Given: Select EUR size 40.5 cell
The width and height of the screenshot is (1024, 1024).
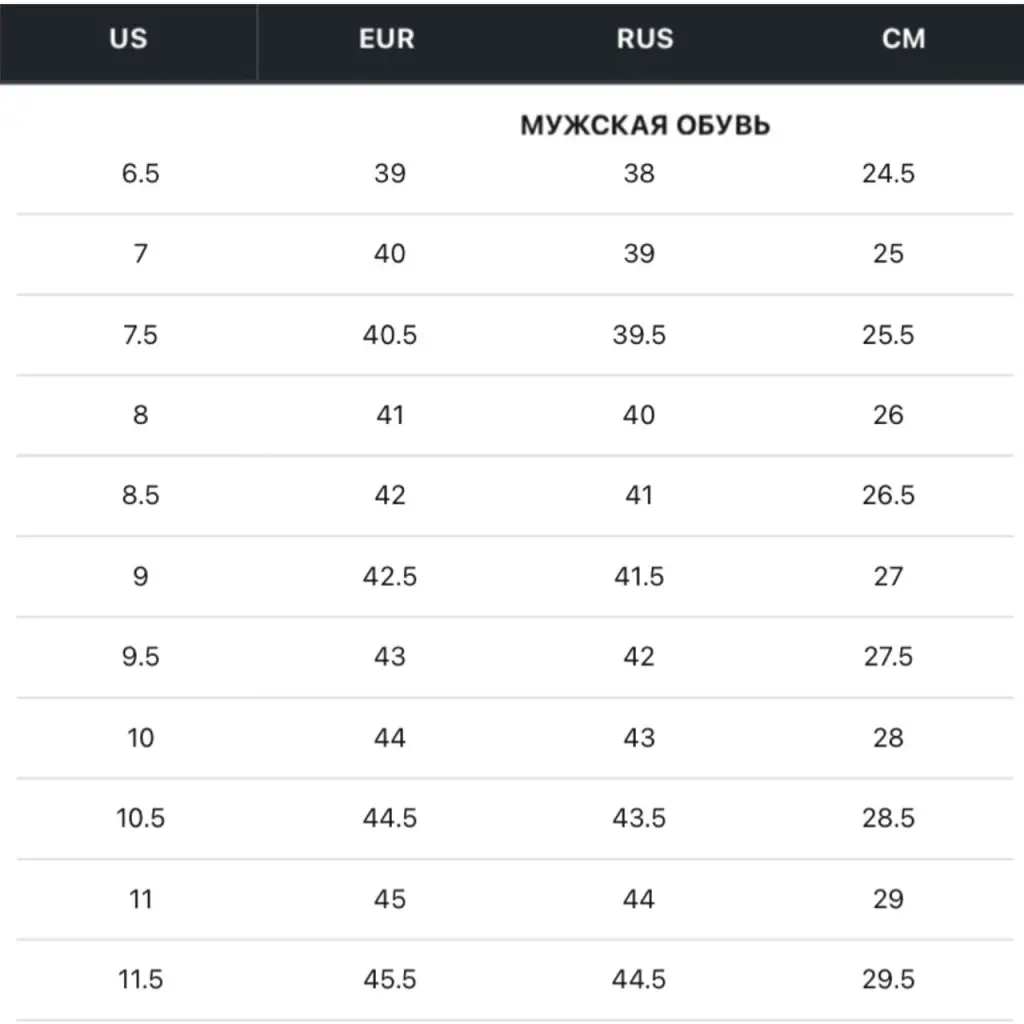Looking at the screenshot, I should coord(390,335).
